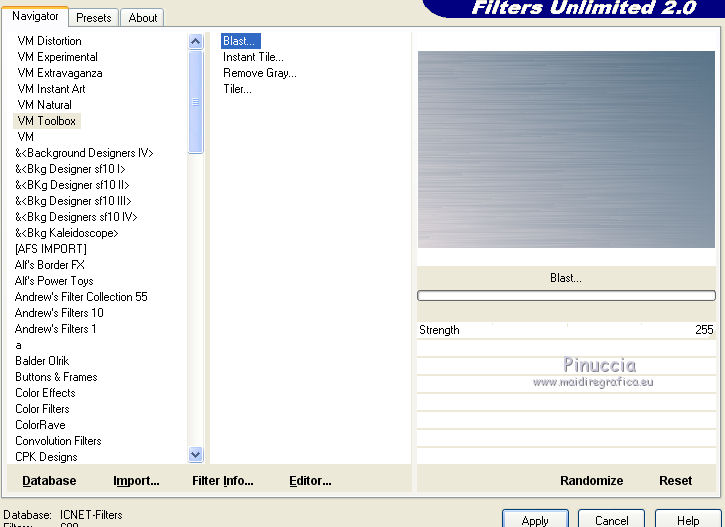Select Andrew's Filter Collection 55

[81, 297]
